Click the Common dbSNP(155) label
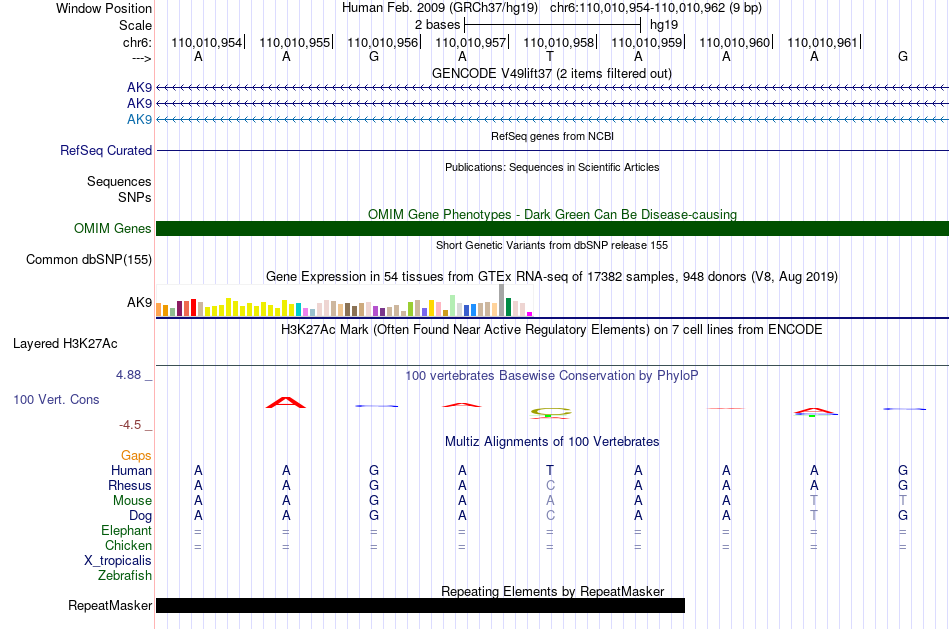Screen dimensions: 950x629 tap(89, 259)
